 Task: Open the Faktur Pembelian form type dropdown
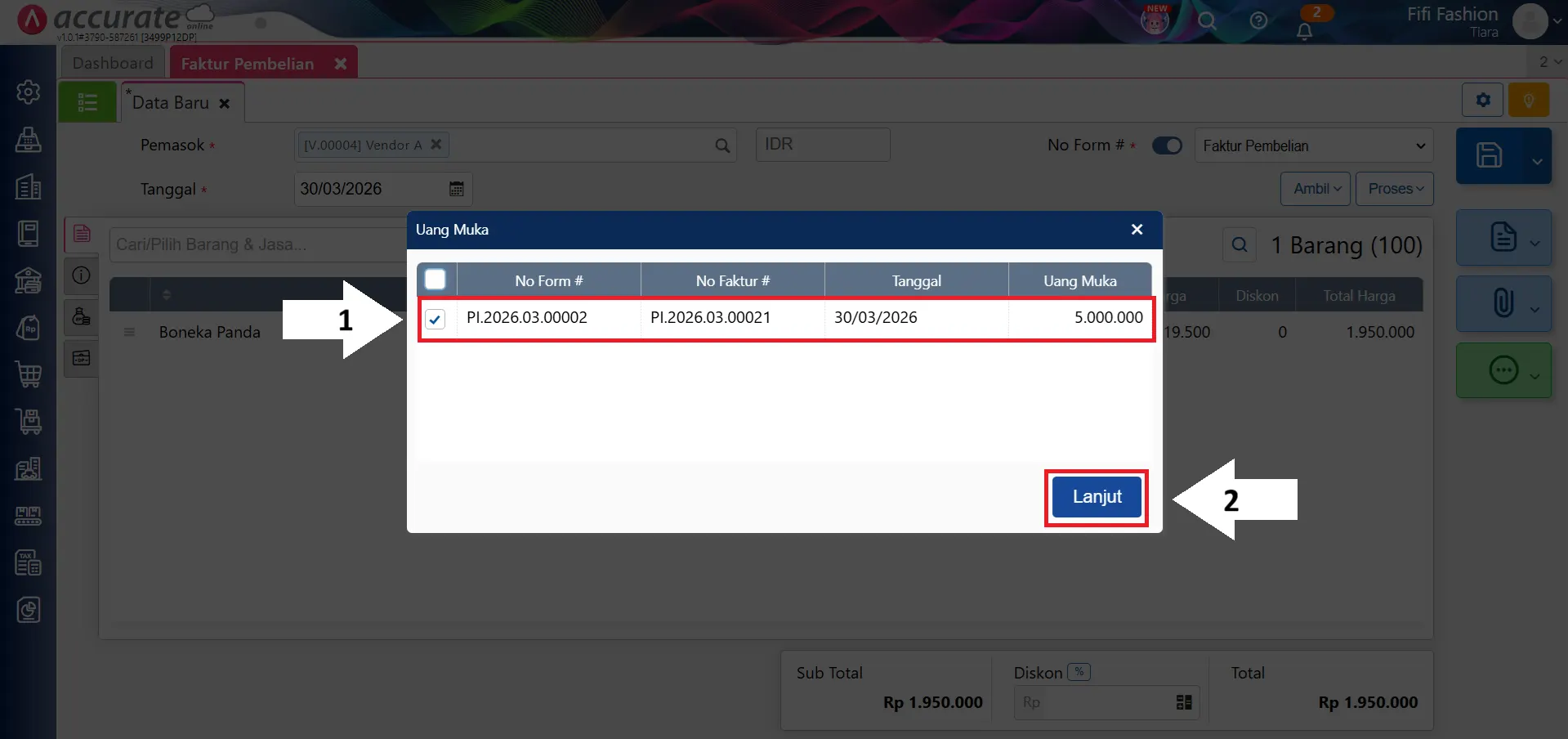tap(1313, 146)
